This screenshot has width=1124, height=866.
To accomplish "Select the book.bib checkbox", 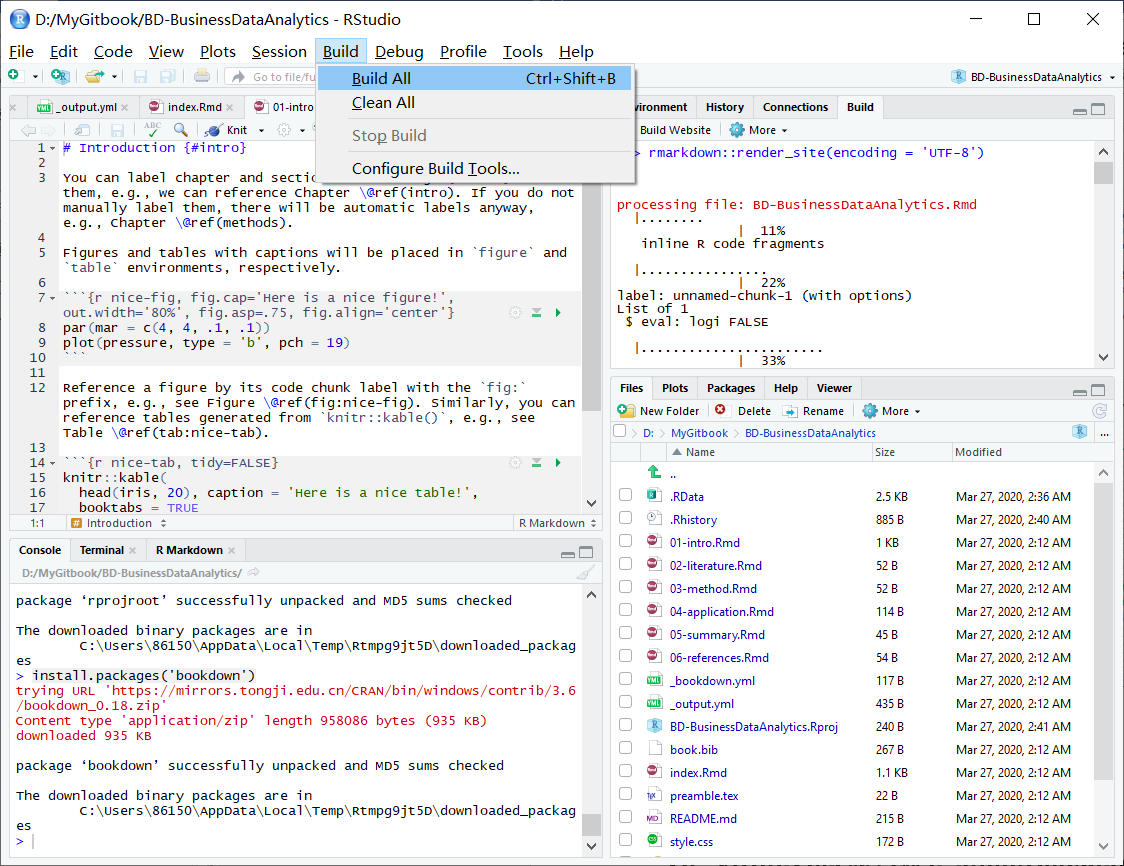I will 626,748.
